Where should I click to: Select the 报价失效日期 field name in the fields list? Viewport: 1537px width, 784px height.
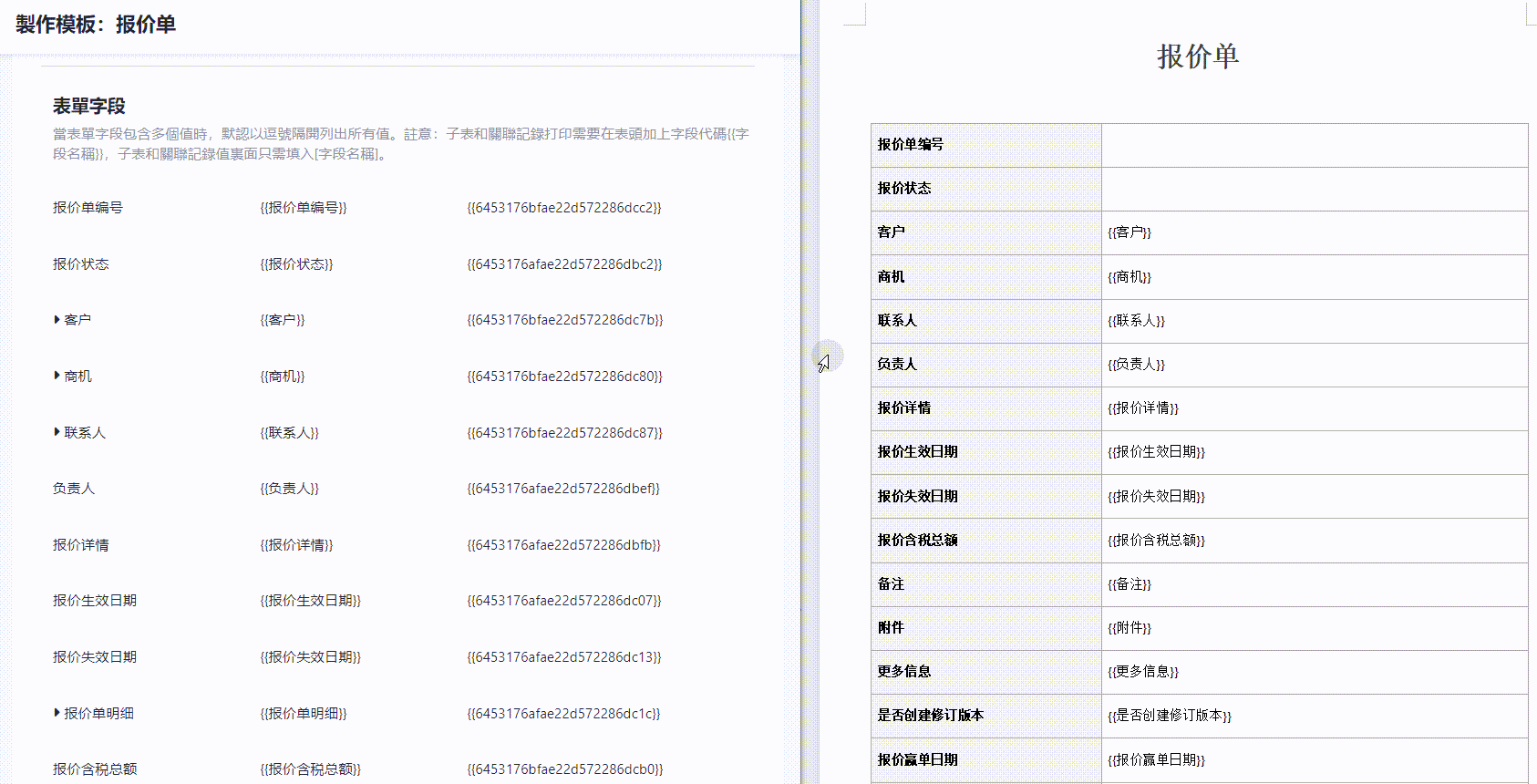pos(95,657)
